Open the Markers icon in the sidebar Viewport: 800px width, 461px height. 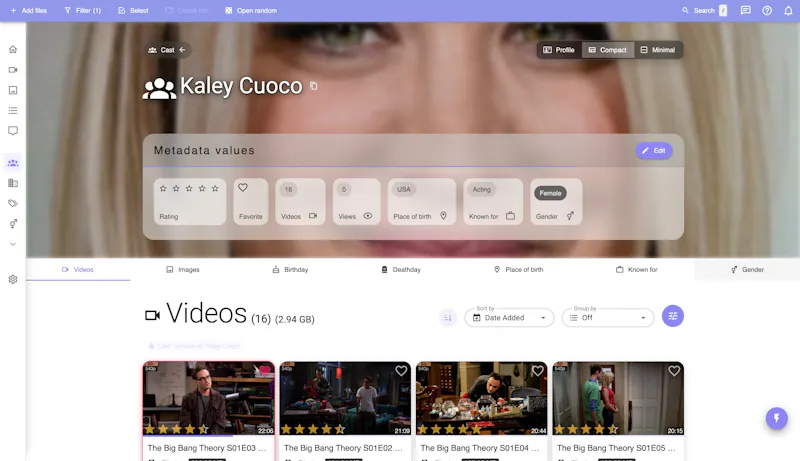pyautogui.click(x=13, y=131)
